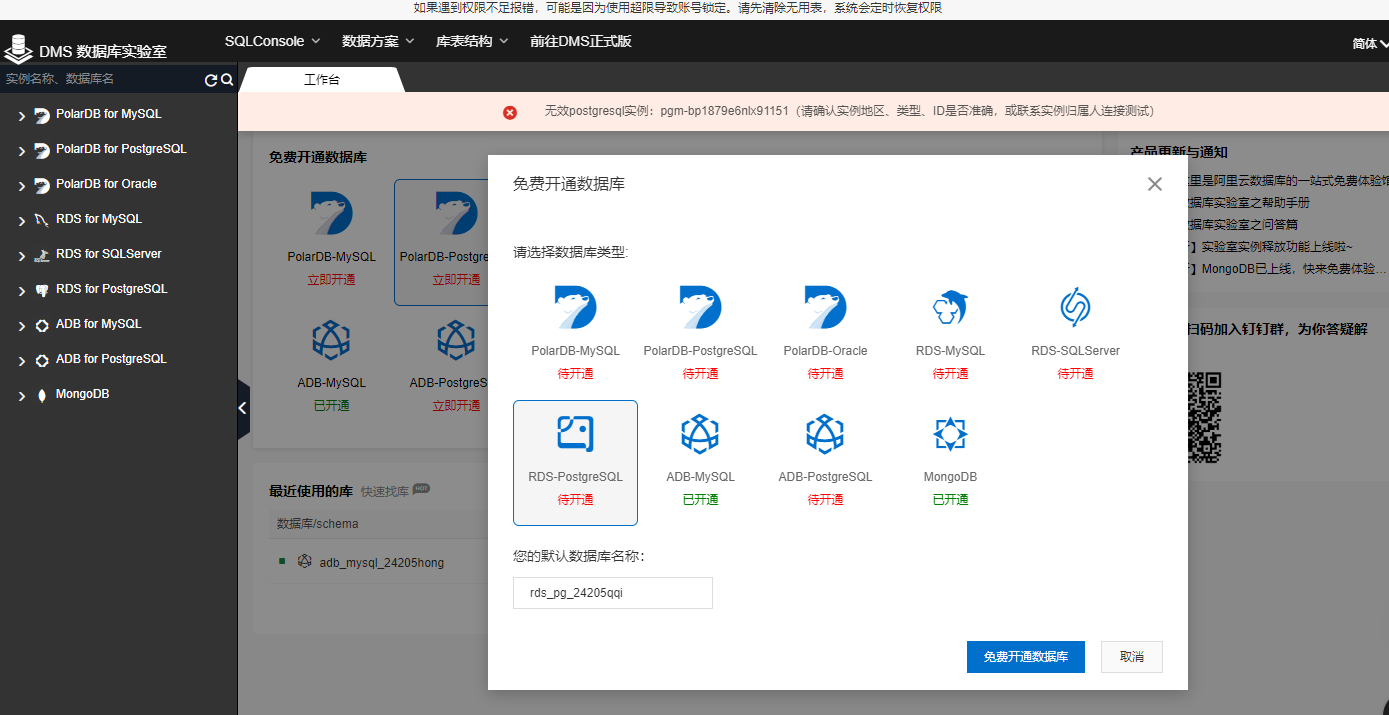
Task: Open adb_mysql_24205hong recent database row
Action: coord(378,562)
